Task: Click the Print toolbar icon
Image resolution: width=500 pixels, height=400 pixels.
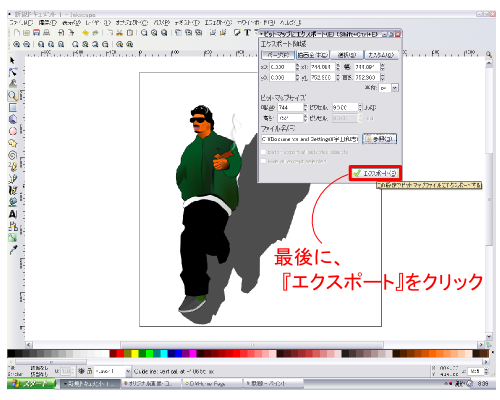Action: click(47, 32)
